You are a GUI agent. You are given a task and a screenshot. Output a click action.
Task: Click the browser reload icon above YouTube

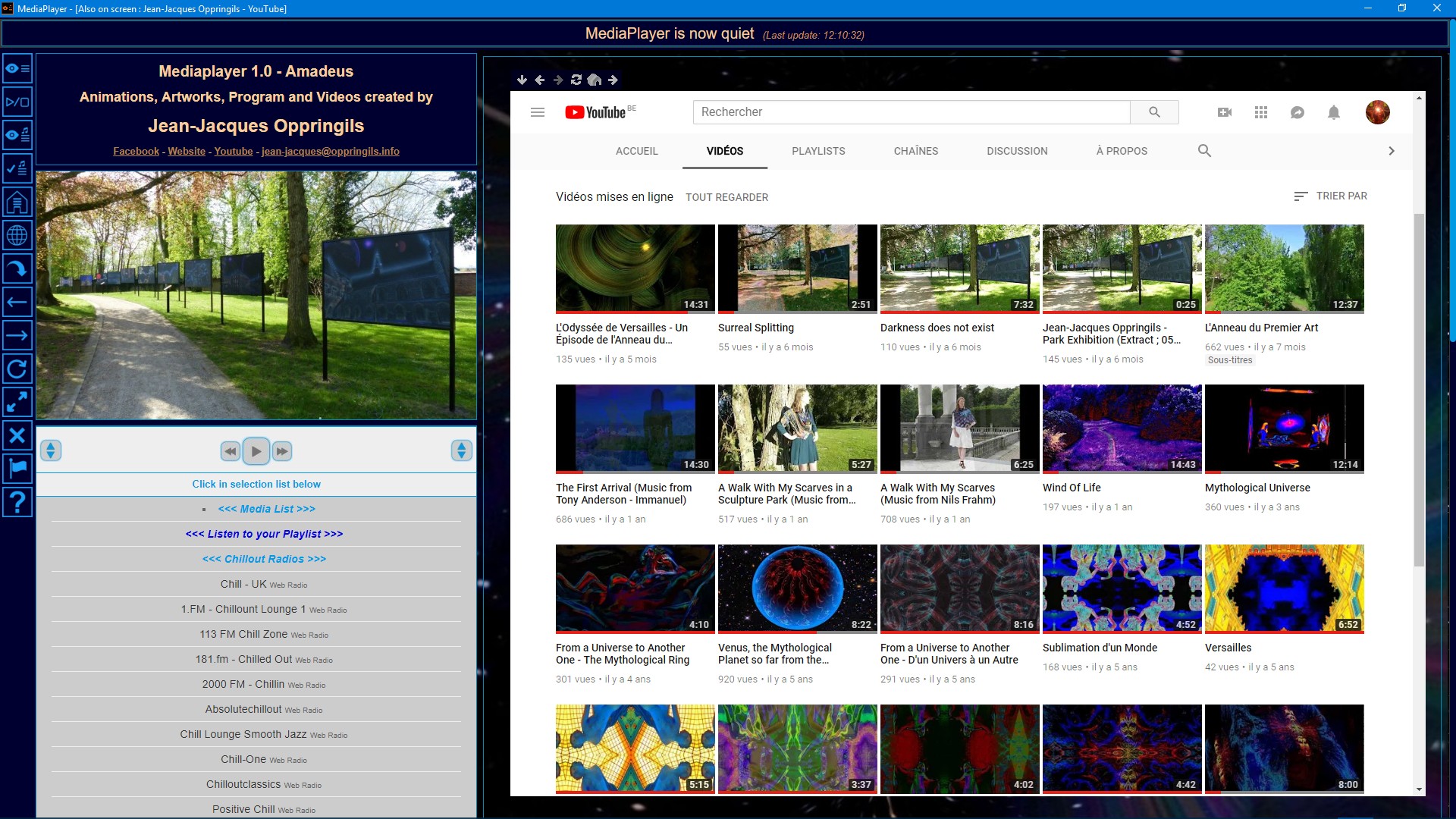[x=576, y=80]
